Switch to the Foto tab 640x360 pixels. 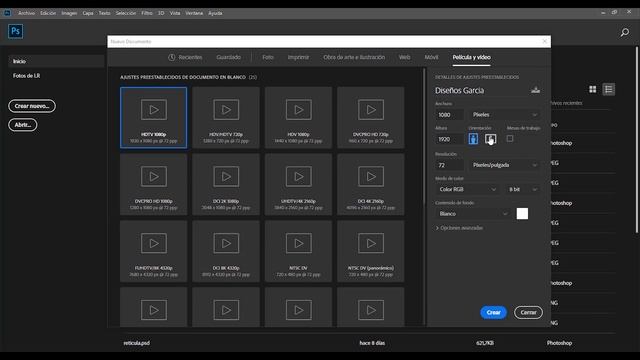click(x=268, y=57)
